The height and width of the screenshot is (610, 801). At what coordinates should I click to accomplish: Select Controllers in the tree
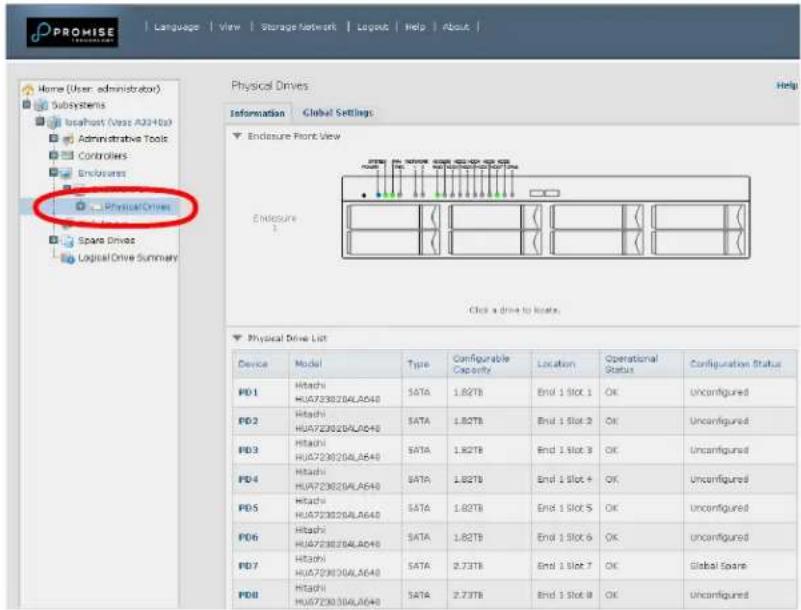pos(102,156)
